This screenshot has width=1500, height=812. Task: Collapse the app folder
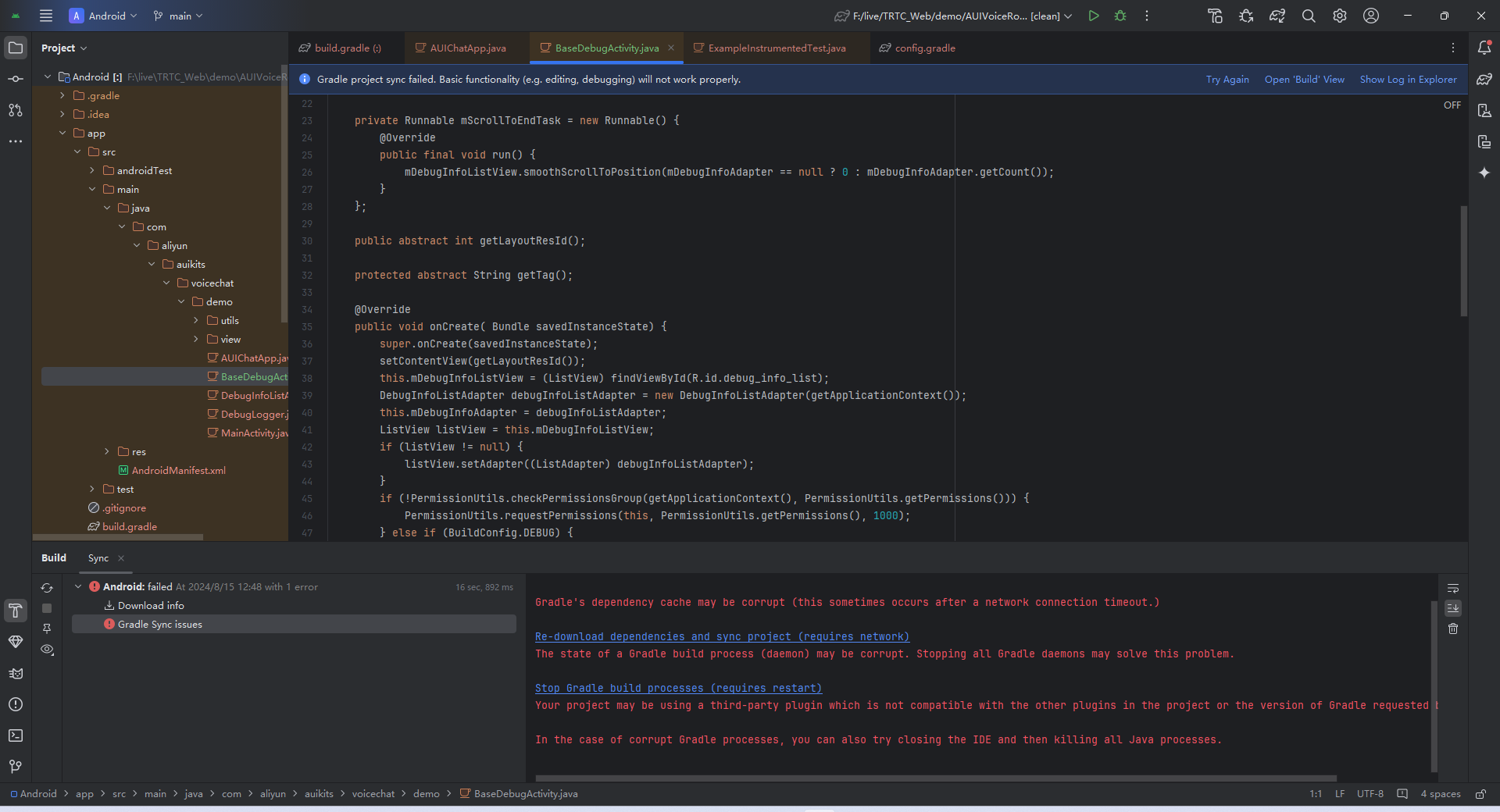(x=62, y=134)
